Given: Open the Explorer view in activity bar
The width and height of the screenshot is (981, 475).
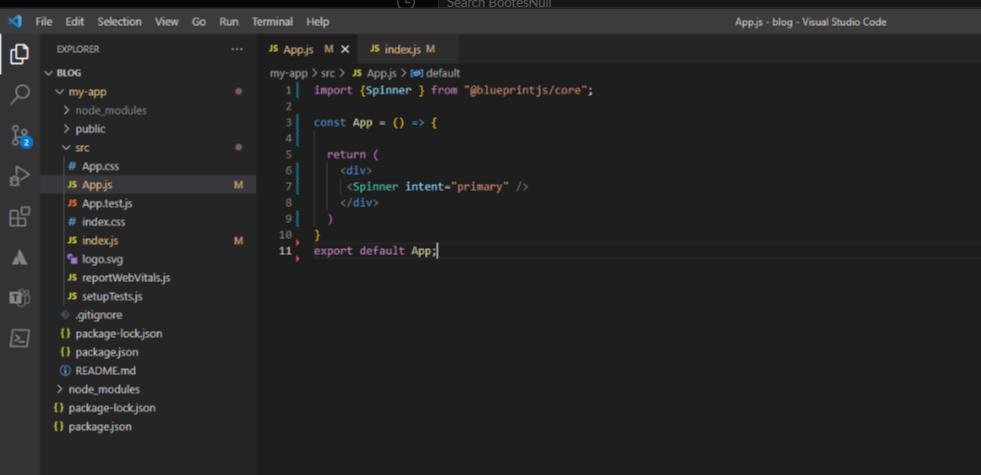Looking at the screenshot, I should (19, 54).
